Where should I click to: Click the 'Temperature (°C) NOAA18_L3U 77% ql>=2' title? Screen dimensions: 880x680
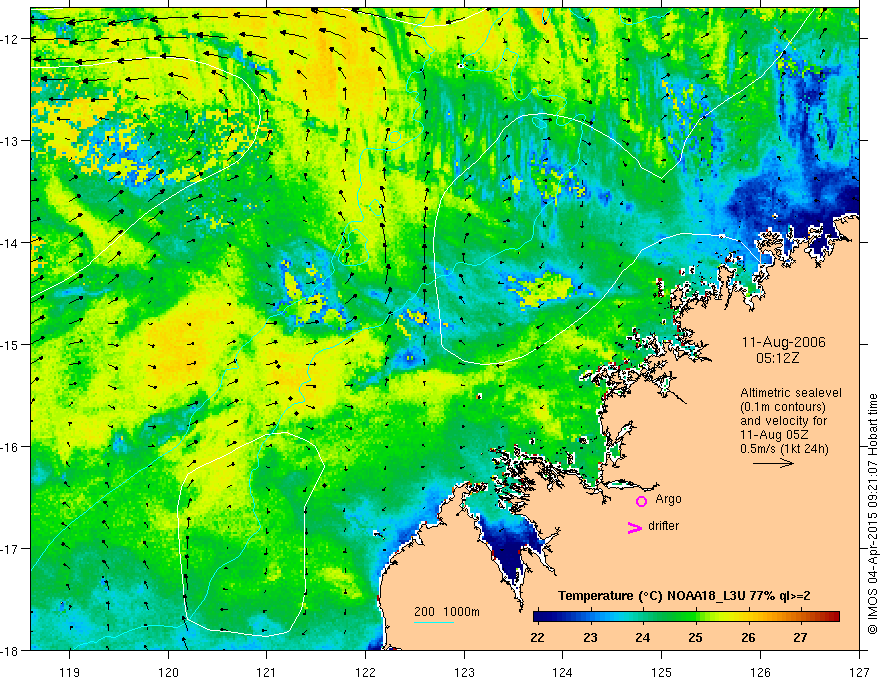(684, 596)
